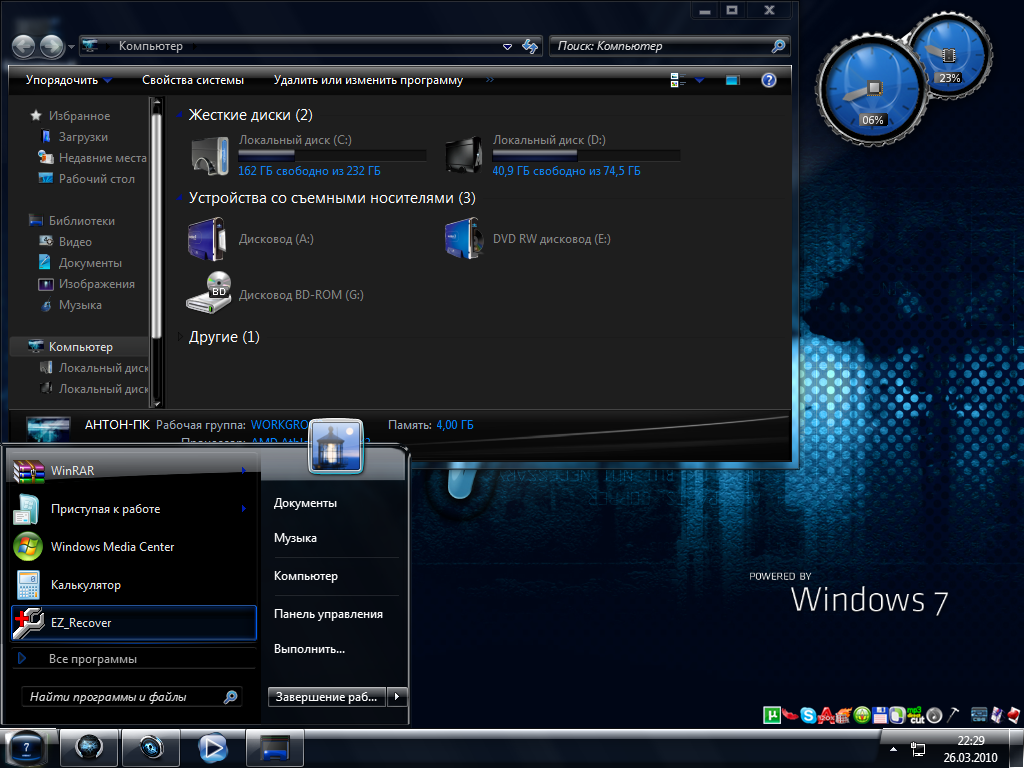Open Музыка in Start menu
The height and width of the screenshot is (768, 1024).
tap(295, 537)
